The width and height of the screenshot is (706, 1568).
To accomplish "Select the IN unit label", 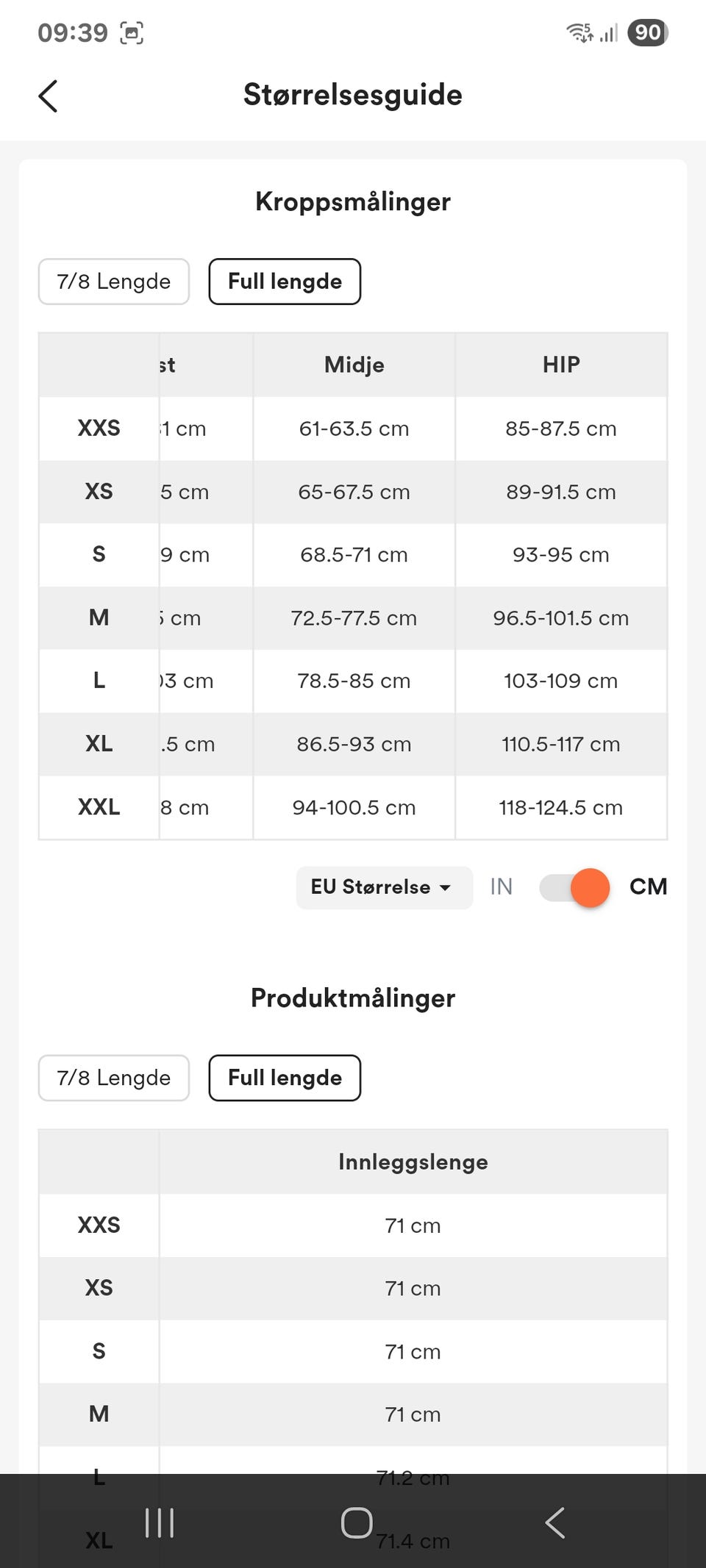I will [502, 887].
